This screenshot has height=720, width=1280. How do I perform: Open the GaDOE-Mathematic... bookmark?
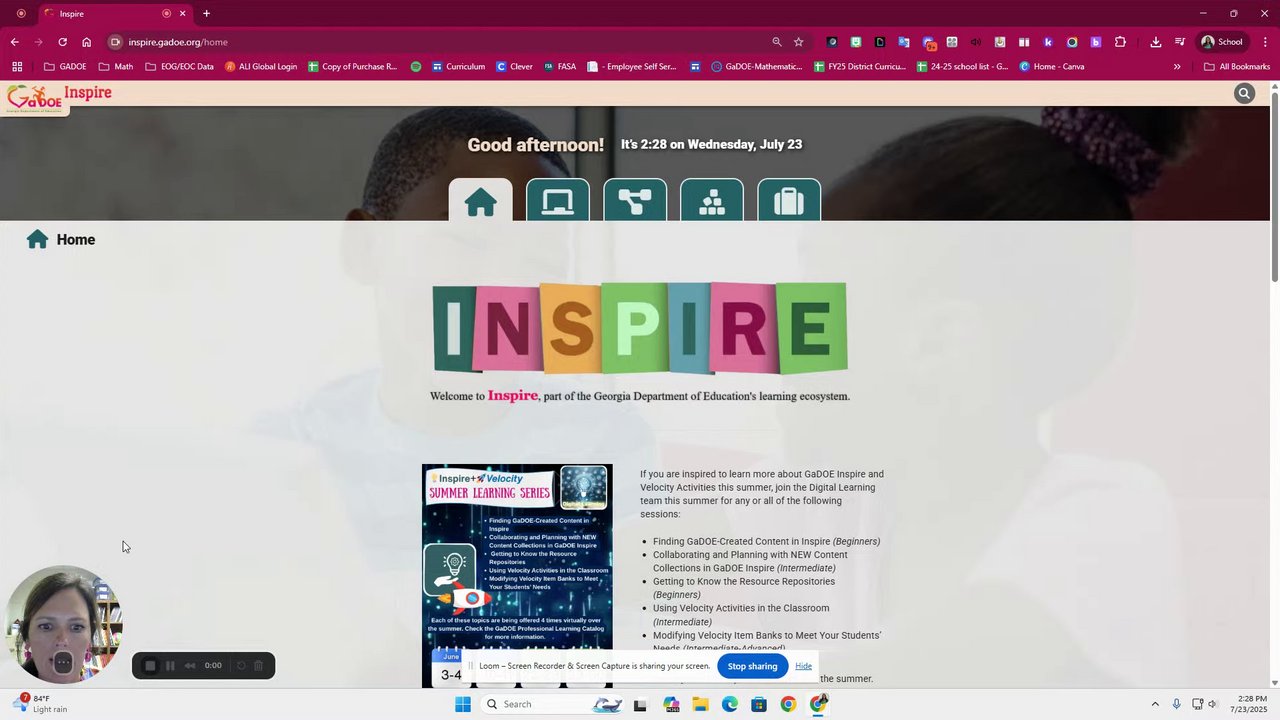(757, 67)
